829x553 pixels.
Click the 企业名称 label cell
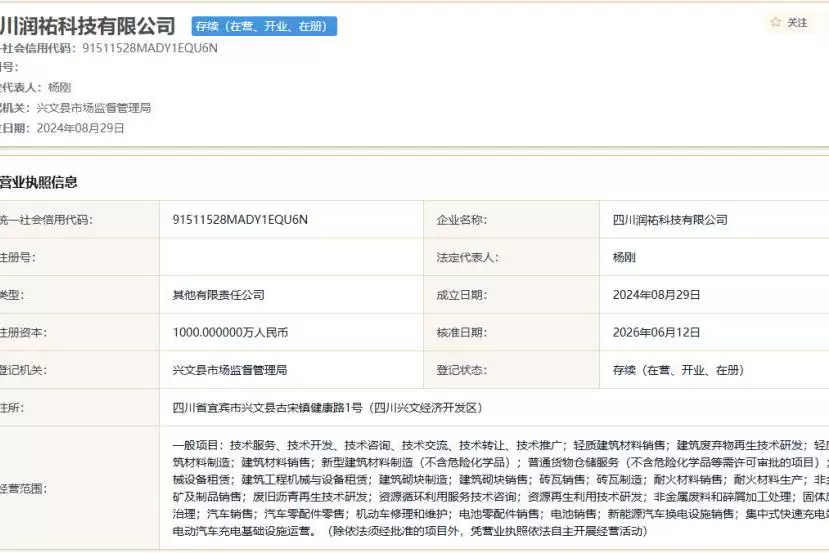tap(511, 219)
